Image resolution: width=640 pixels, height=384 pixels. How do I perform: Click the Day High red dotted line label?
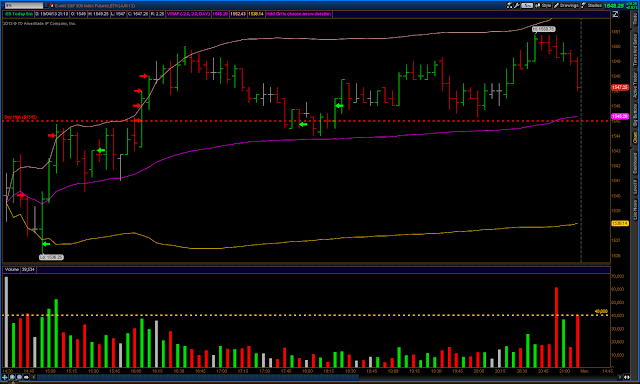(20, 117)
